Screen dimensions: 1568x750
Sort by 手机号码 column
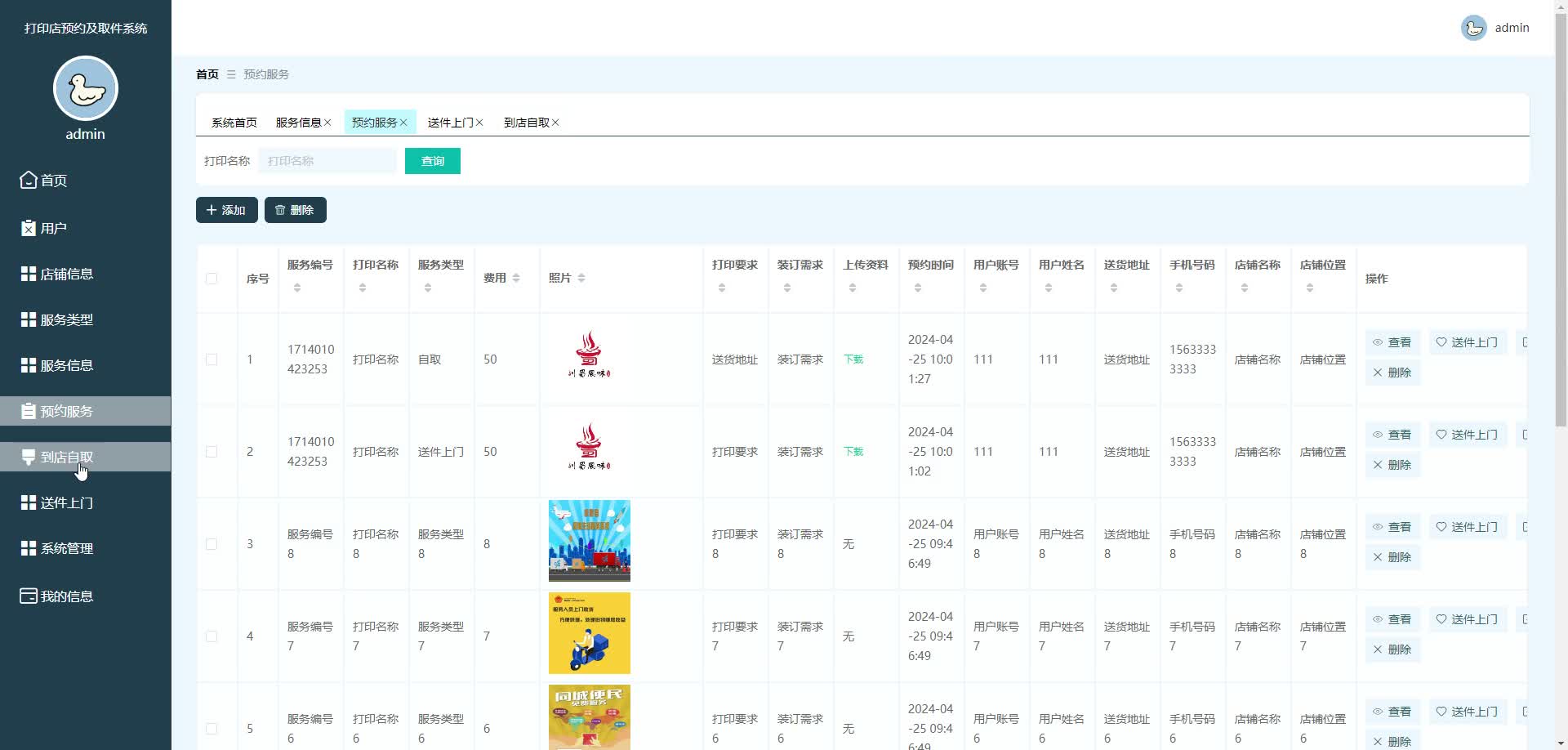coord(1179,288)
